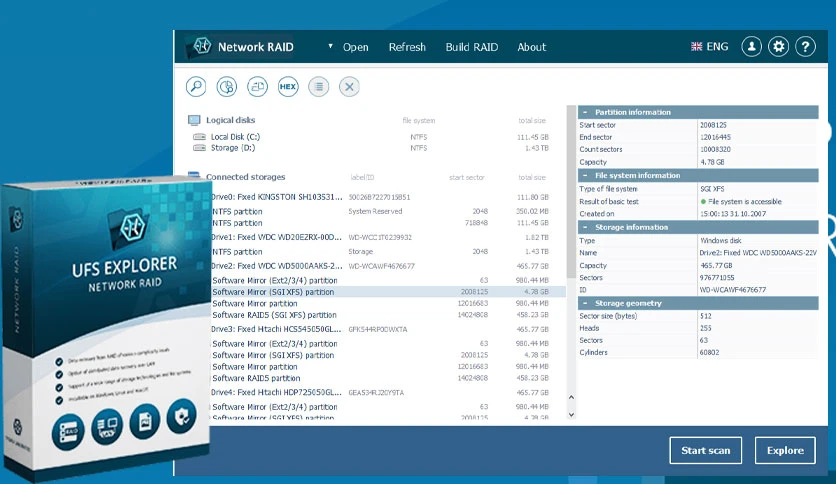Screen dimensions: 836x484
Task: Click the disk image save icon
Action: click(x=258, y=86)
